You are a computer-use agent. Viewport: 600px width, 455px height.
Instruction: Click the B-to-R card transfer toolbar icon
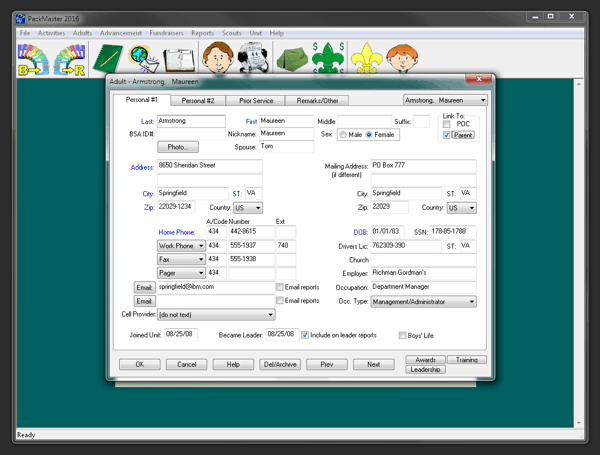pos(34,59)
